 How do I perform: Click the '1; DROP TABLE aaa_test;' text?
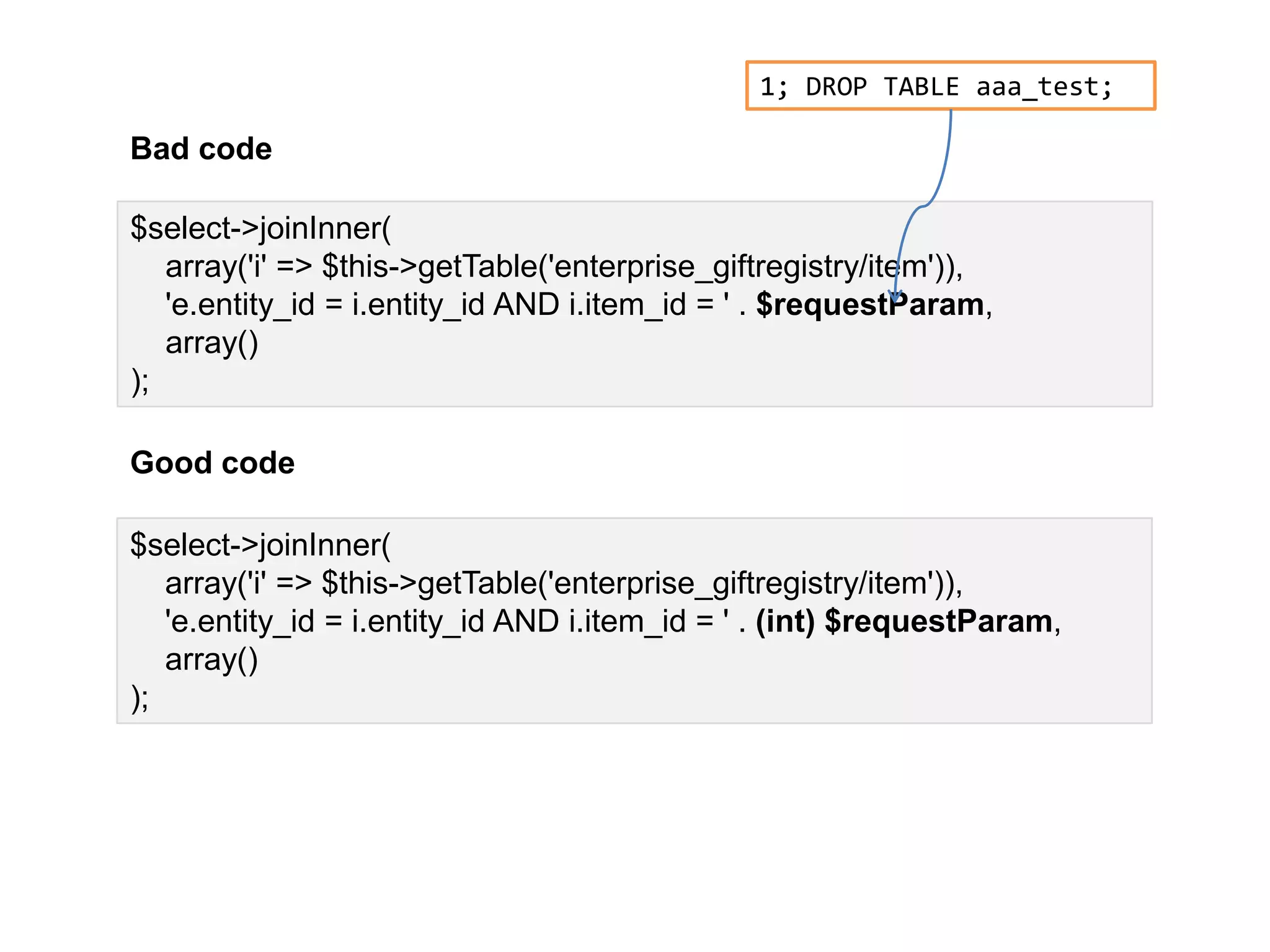tap(936, 87)
